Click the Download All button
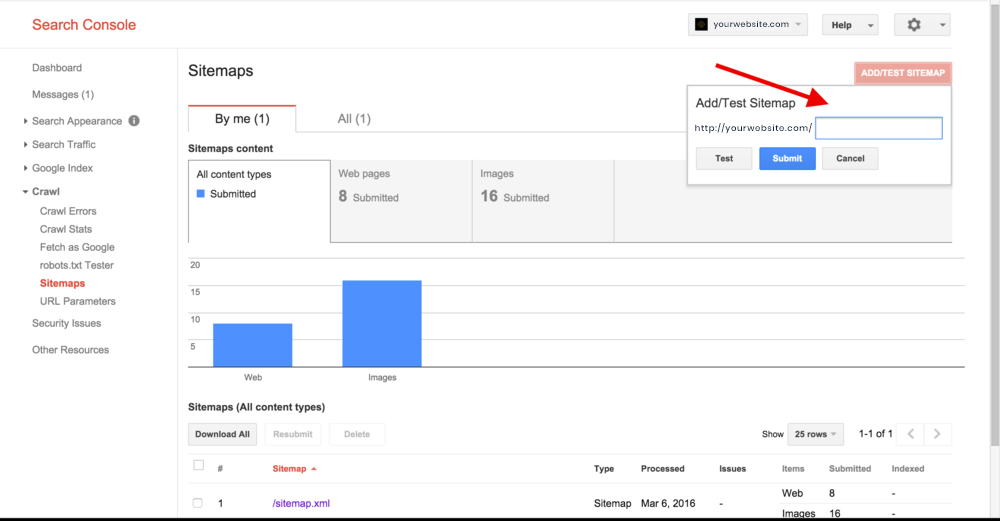 click(222, 434)
